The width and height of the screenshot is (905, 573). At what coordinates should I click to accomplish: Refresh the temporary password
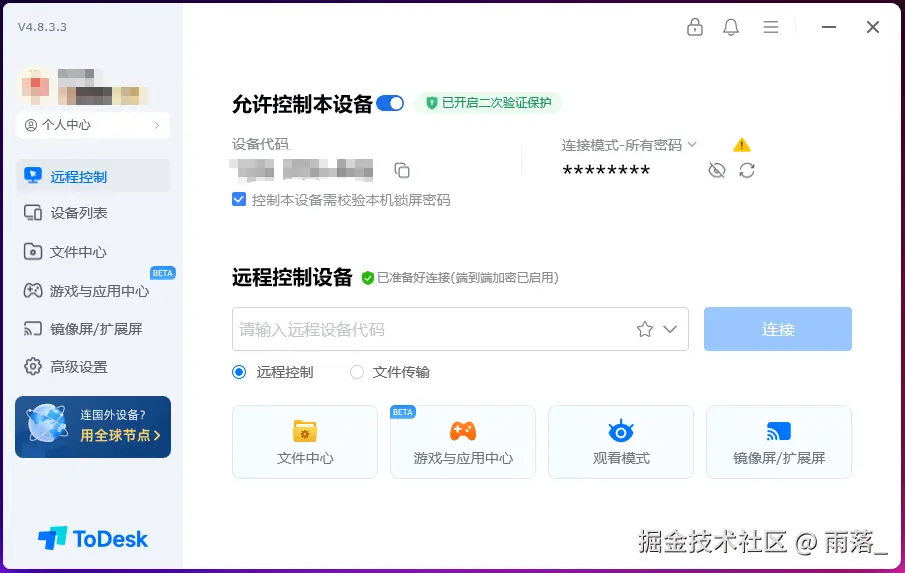(747, 170)
